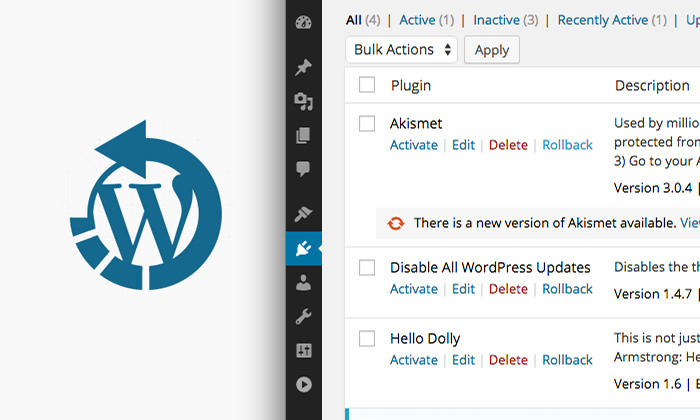Delete Disable All WordPress Updates plugin
700x420 pixels.
coord(508,289)
